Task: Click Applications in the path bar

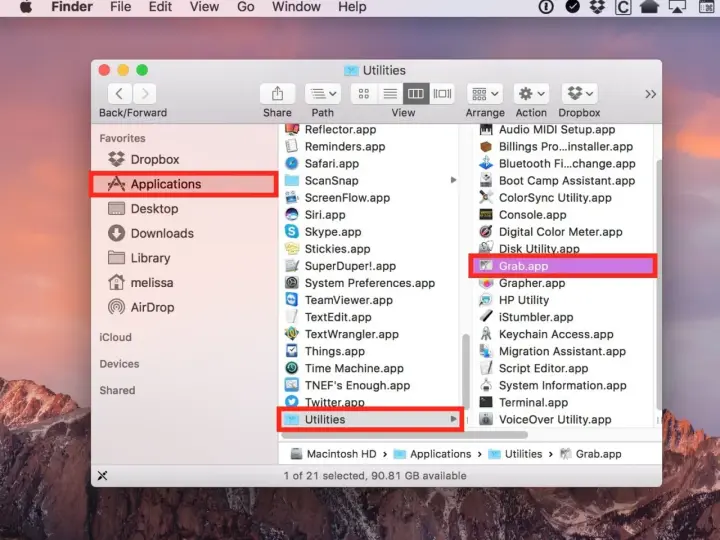Action: 433,454
